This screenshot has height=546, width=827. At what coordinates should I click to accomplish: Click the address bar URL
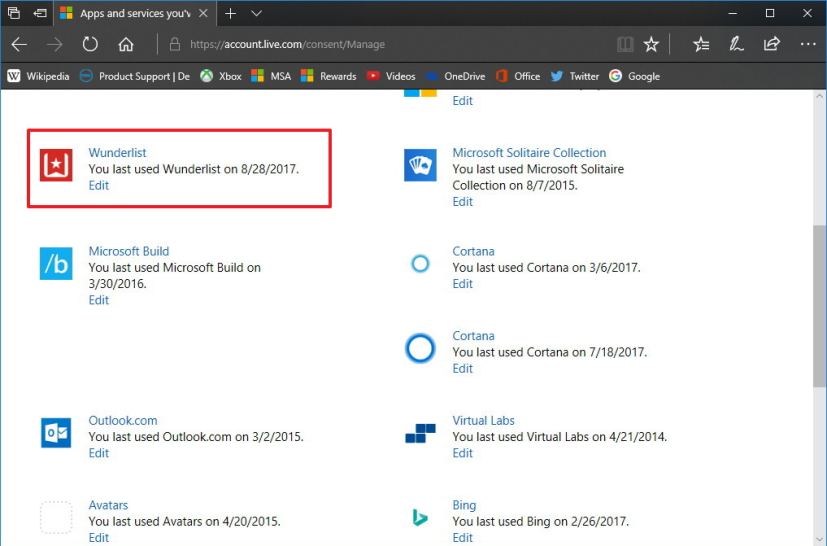287,44
